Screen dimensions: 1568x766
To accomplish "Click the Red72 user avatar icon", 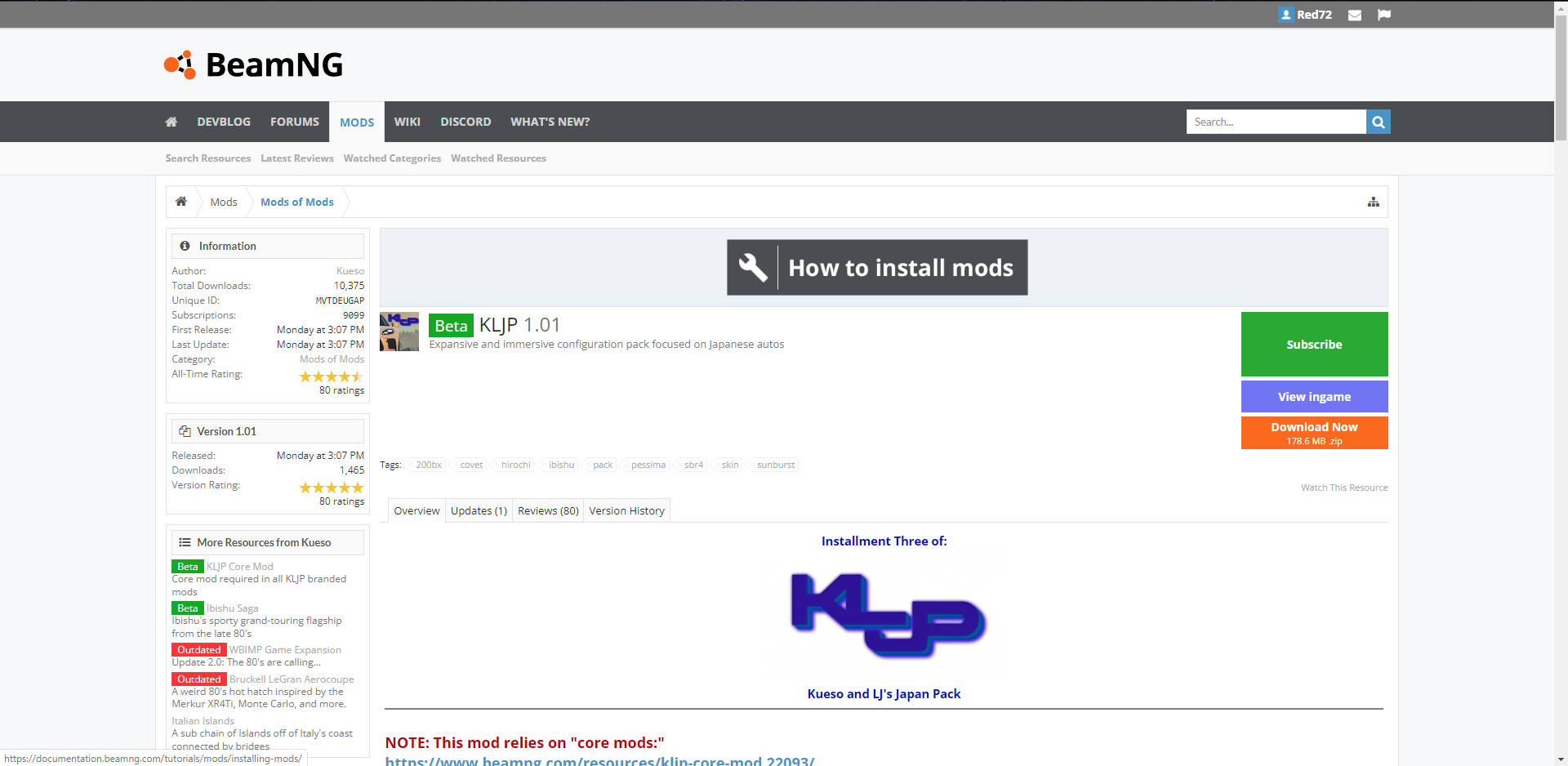I will click(x=1286, y=15).
